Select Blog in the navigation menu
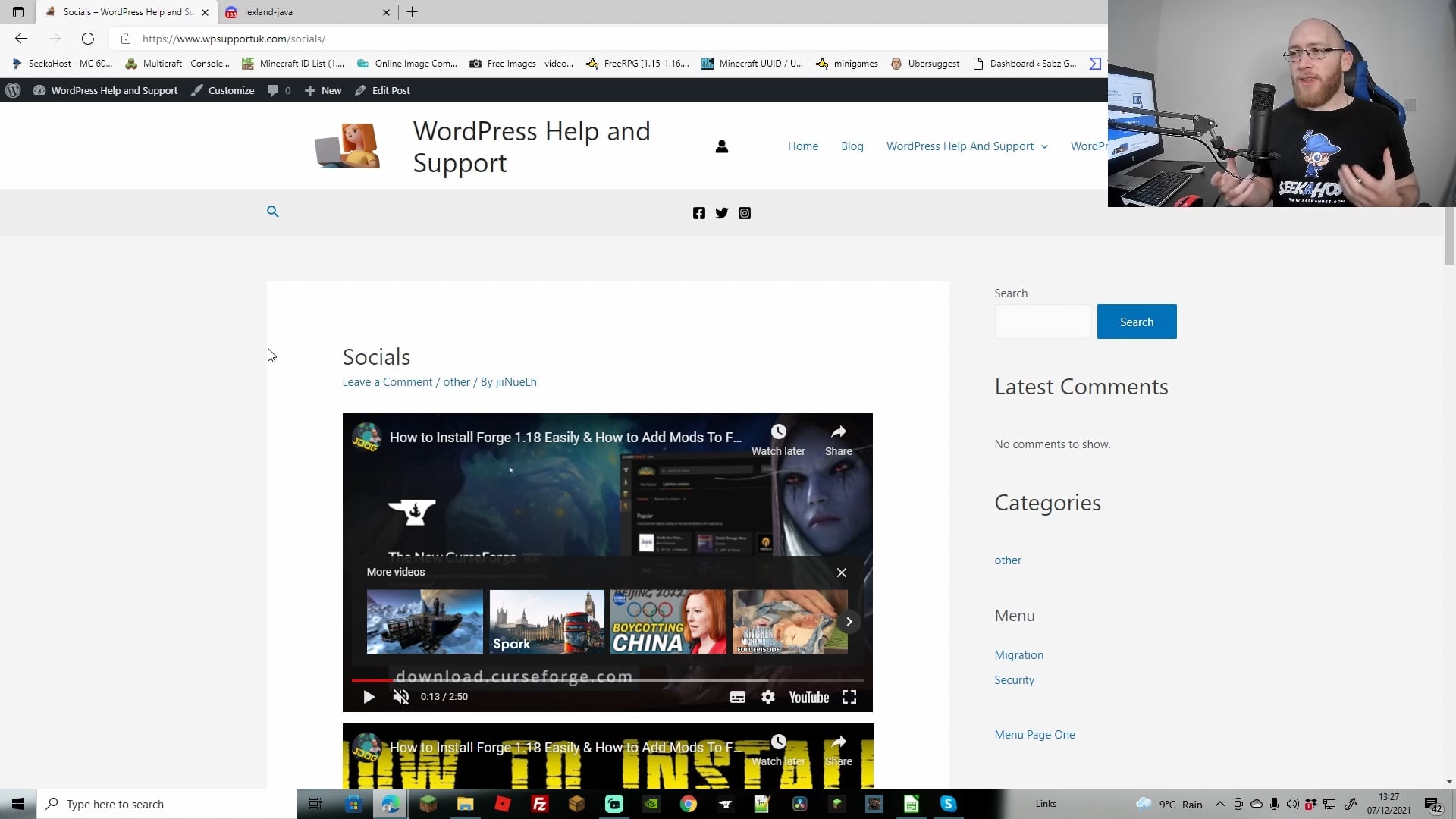Screen dimensions: 1456x819 click(x=852, y=146)
